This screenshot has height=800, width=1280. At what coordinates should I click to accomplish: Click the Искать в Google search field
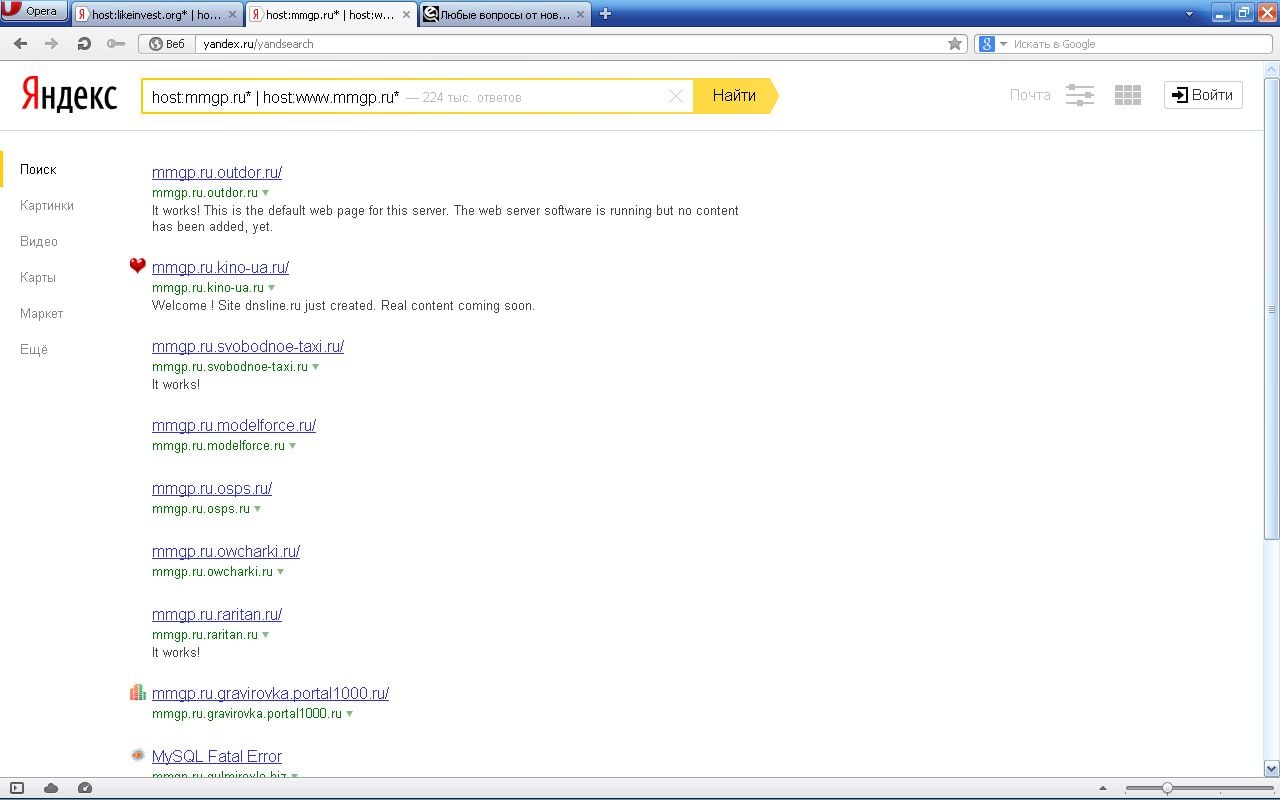(1140, 44)
